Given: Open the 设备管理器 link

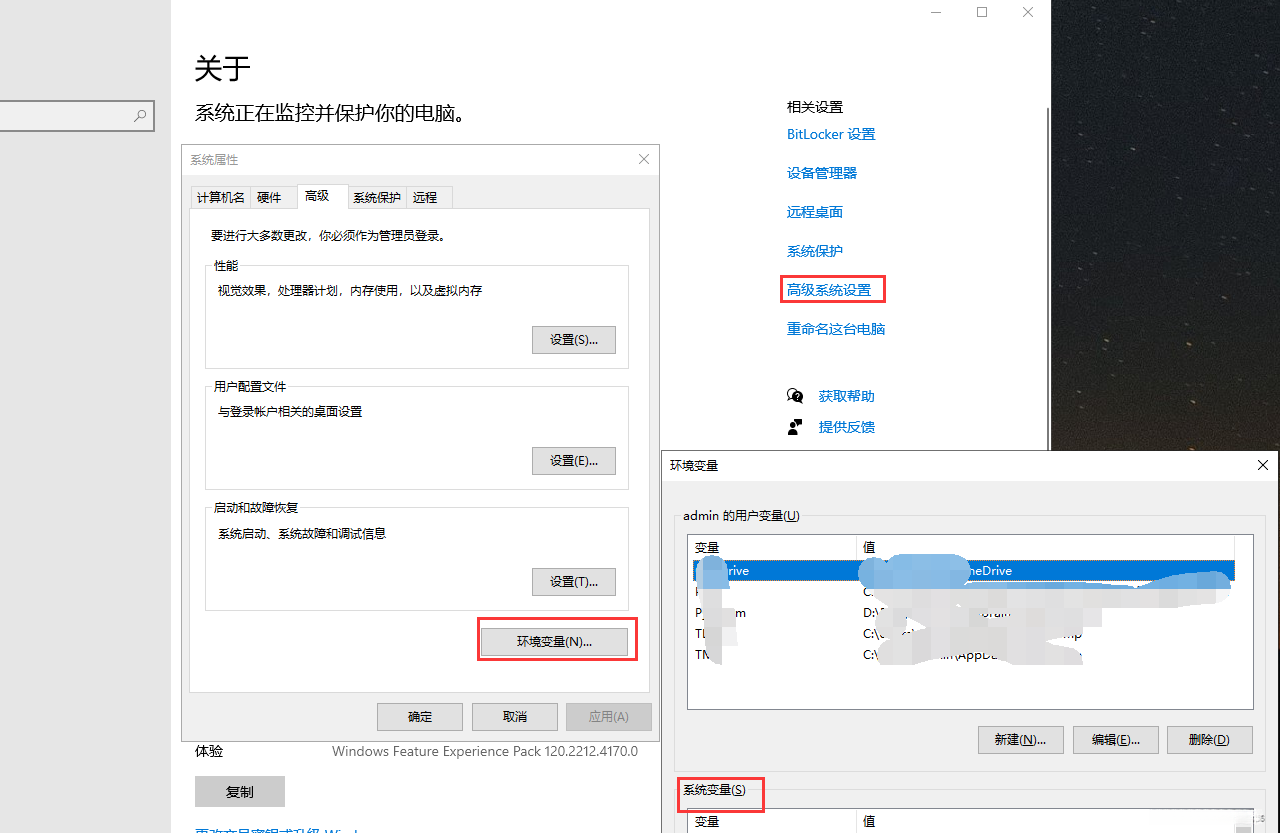Looking at the screenshot, I should (821, 172).
